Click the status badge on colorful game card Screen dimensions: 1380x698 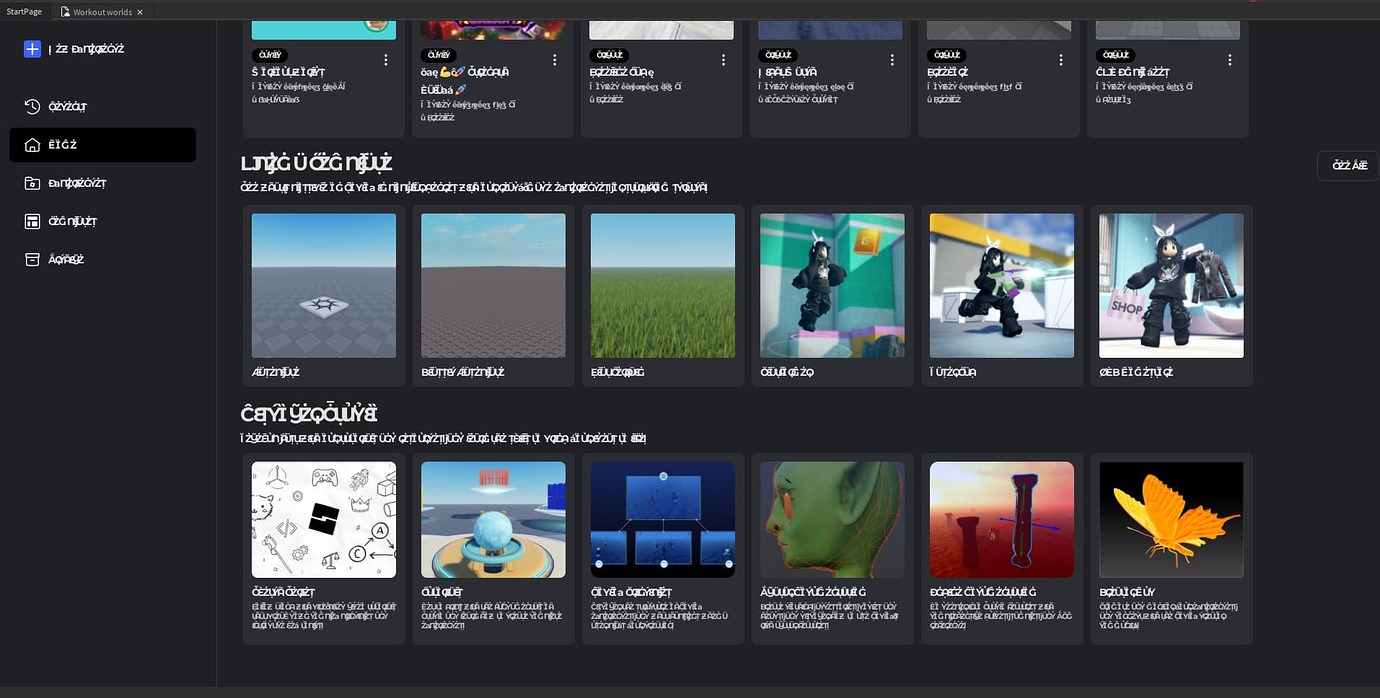440,55
